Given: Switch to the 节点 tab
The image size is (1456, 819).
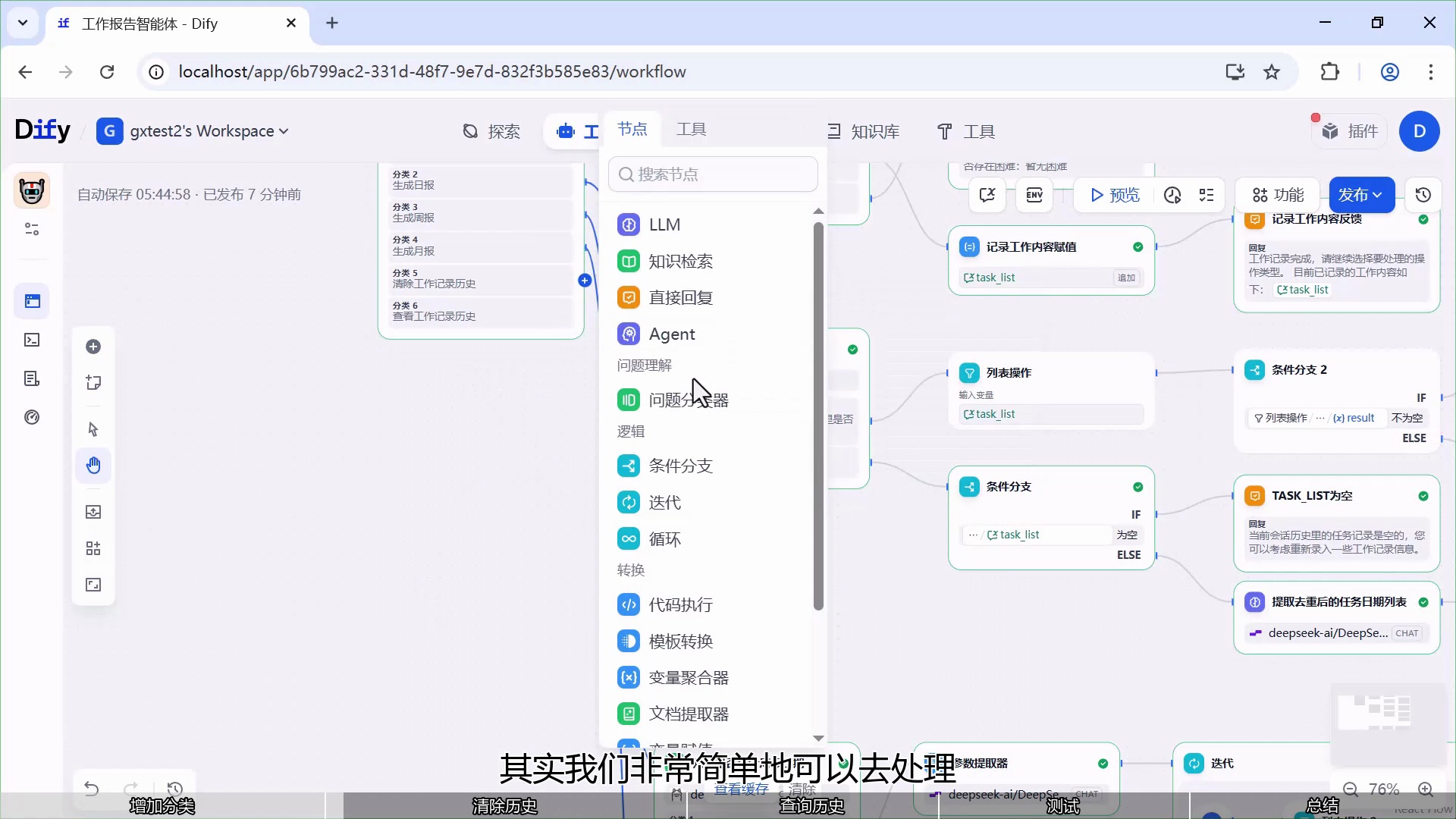Looking at the screenshot, I should coord(632,130).
